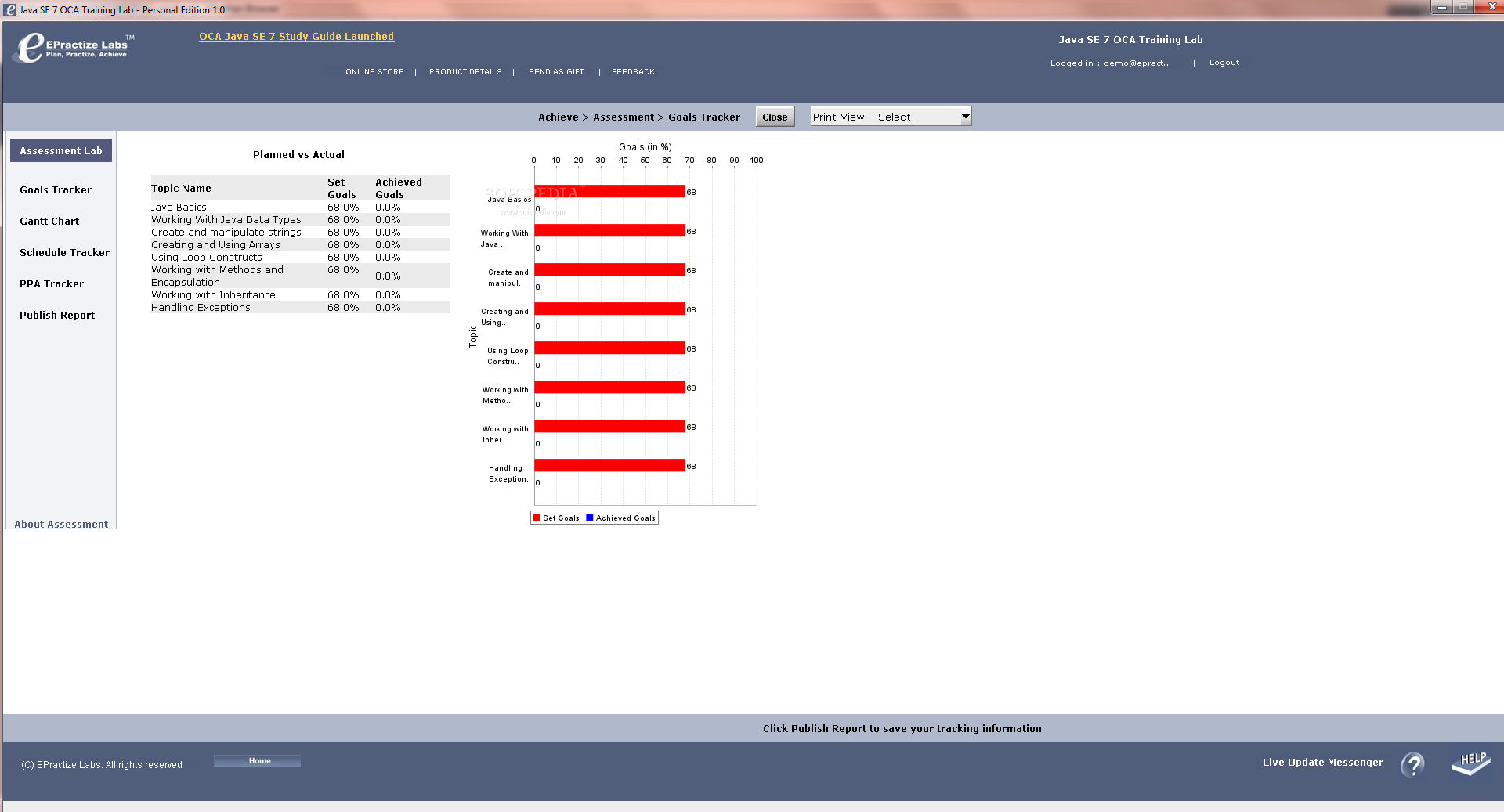The image size is (1504, 812).
Task: Open Publish Report in sidebar
Action: click(x=57, y=315)
